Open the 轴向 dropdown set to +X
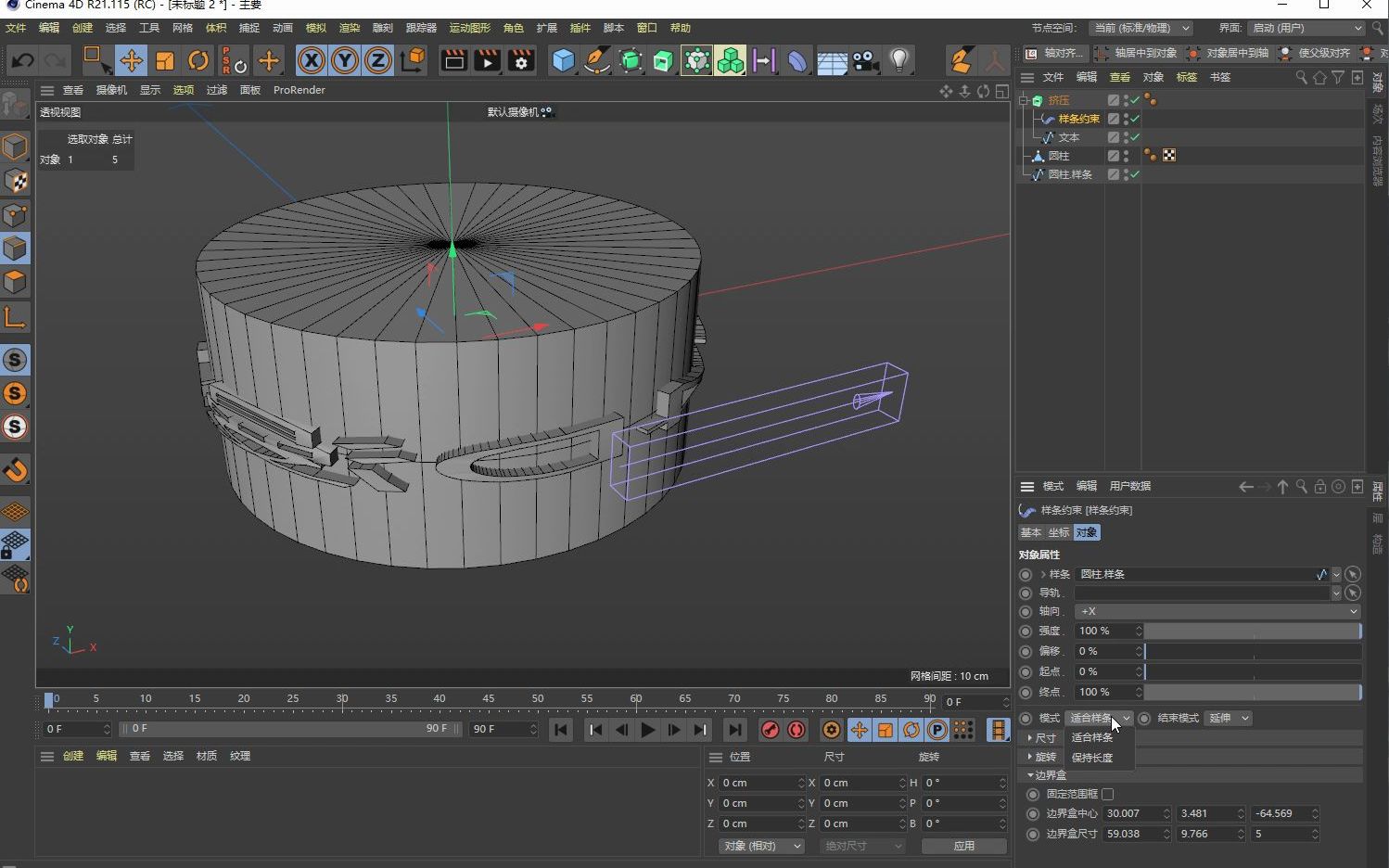This screenshot has height=868, width=1389. click(1217, 611)
